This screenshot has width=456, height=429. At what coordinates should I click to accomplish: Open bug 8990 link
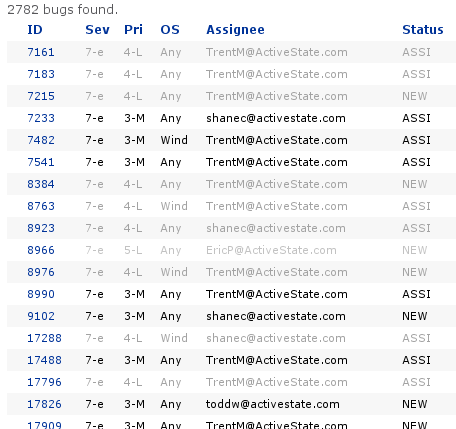(x=41, y=294)
